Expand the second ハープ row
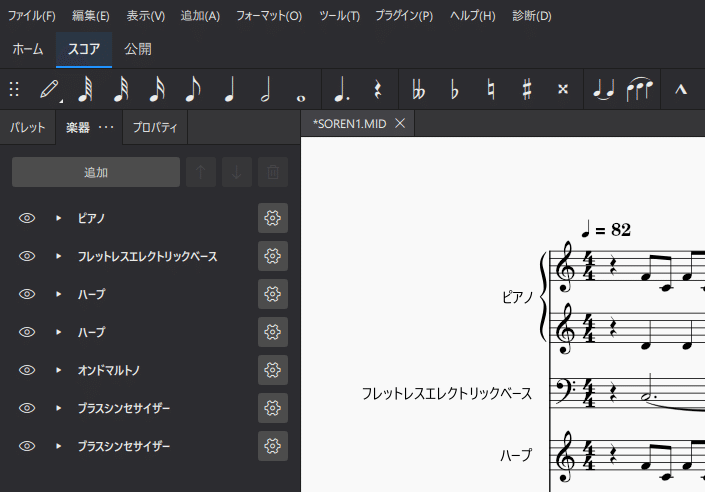The width and height of the screenshot is (705, 492). click(x=58, y=332)
